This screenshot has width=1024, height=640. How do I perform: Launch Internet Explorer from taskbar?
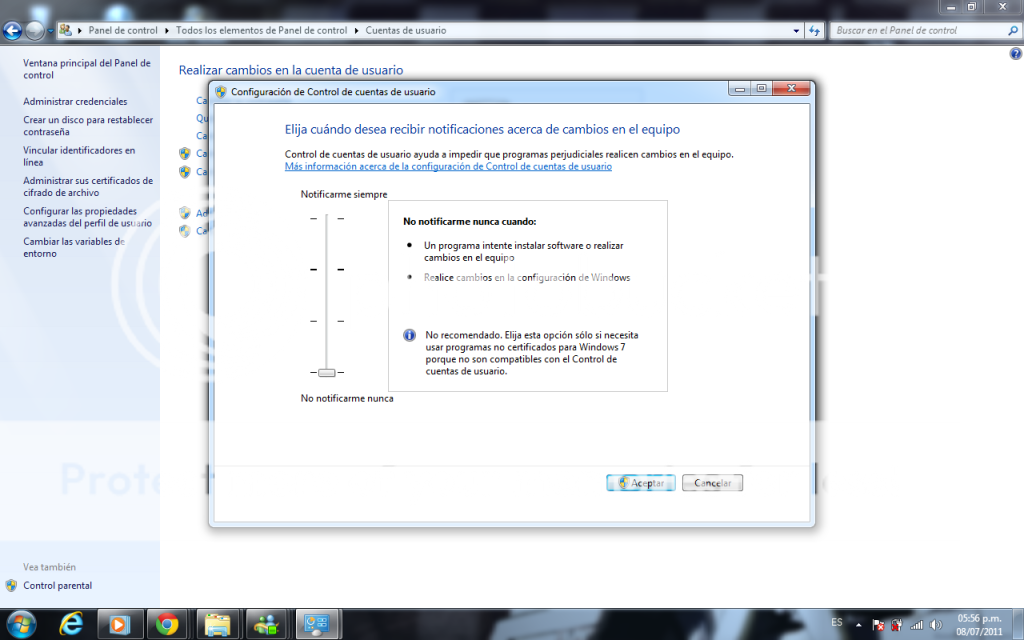71,624
